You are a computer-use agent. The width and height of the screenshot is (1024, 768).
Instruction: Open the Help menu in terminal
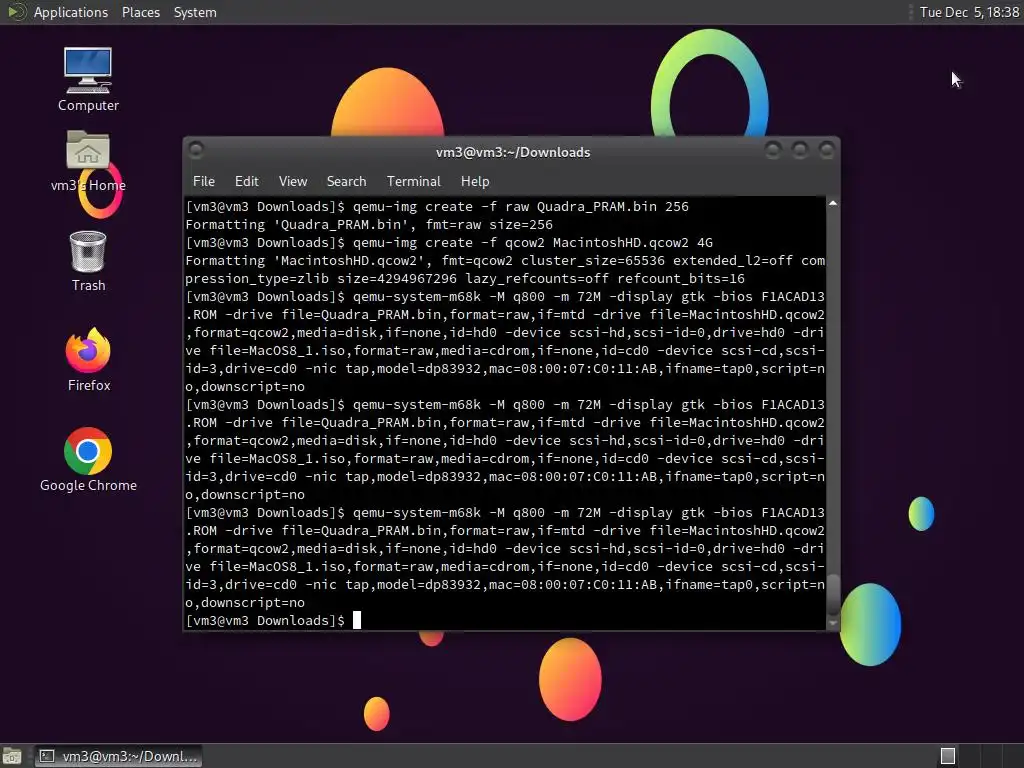(475, 181)
